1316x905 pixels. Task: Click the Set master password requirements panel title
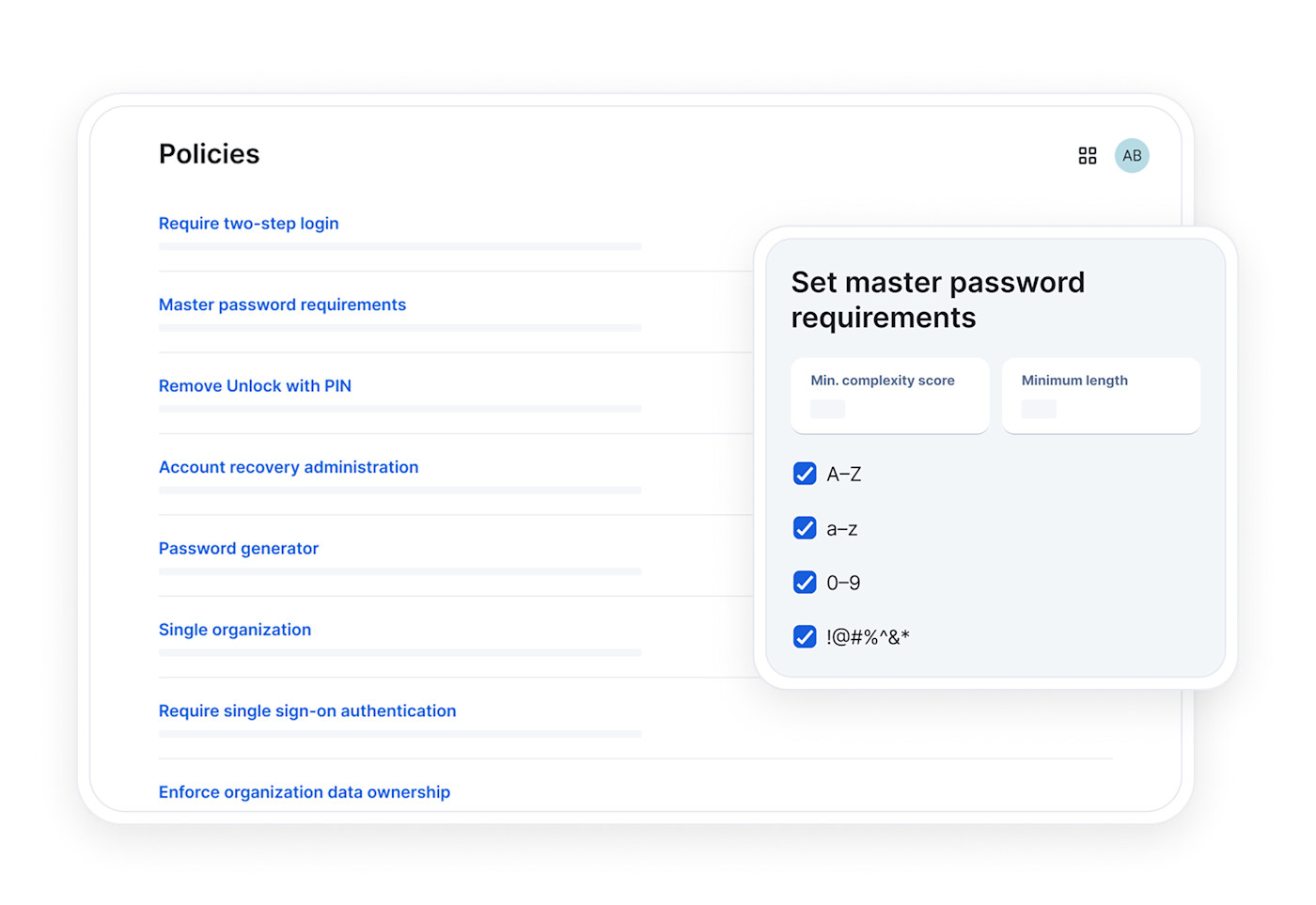click(937, 299)
